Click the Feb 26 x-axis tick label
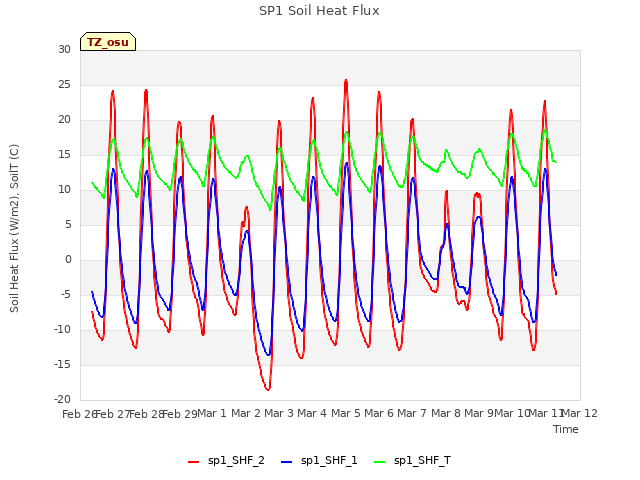640x480 pixels. pos(80,414)
